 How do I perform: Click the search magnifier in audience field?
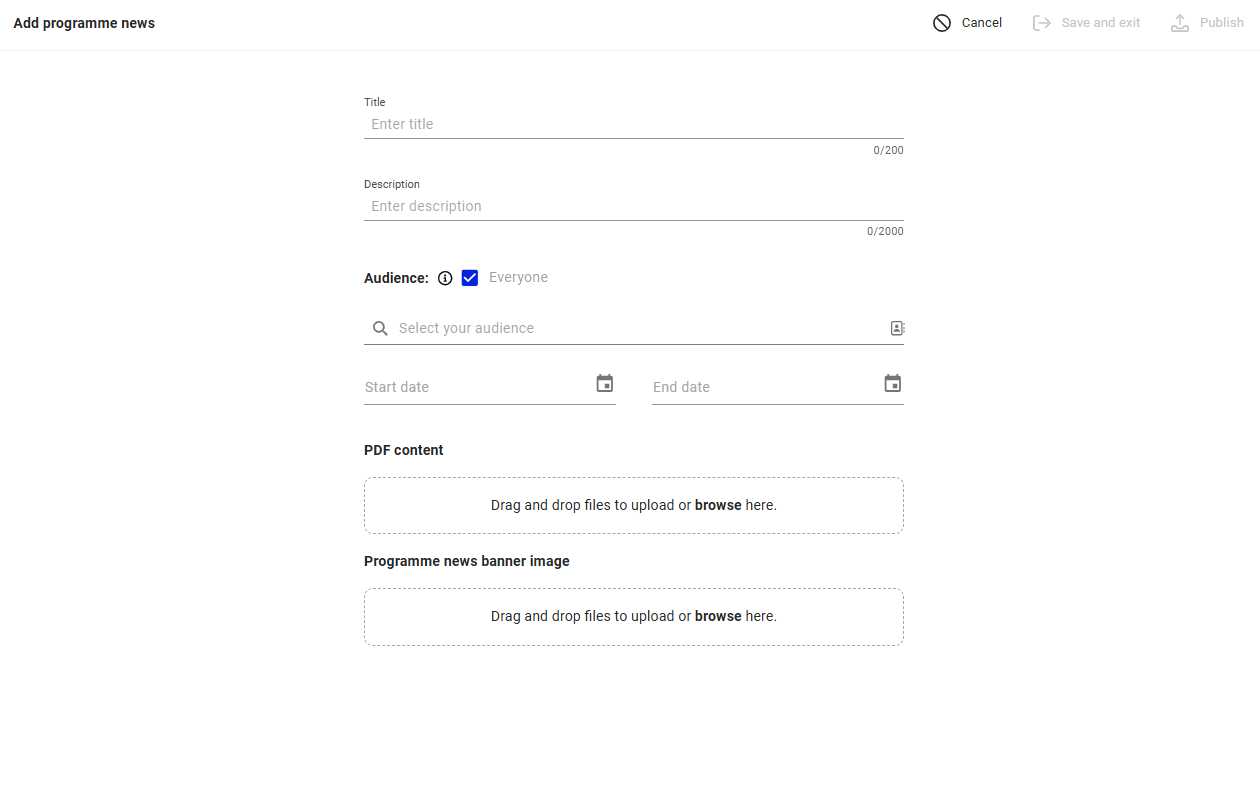point(380,328)
